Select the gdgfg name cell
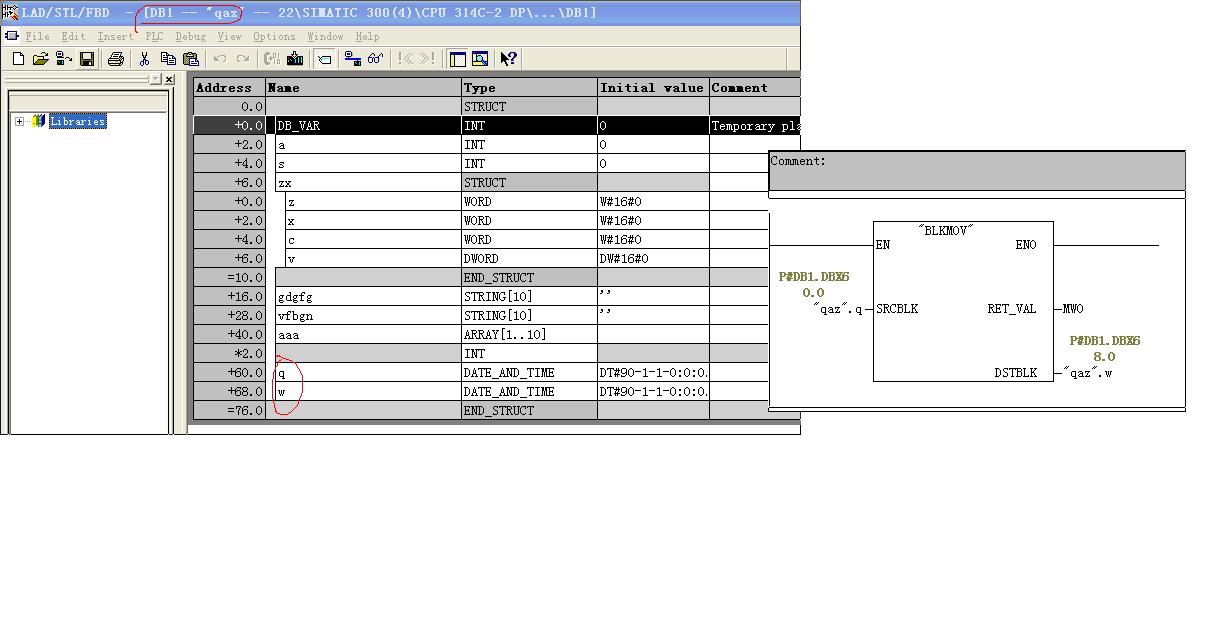Viewport: 1208px width, 637px height. 368,297
